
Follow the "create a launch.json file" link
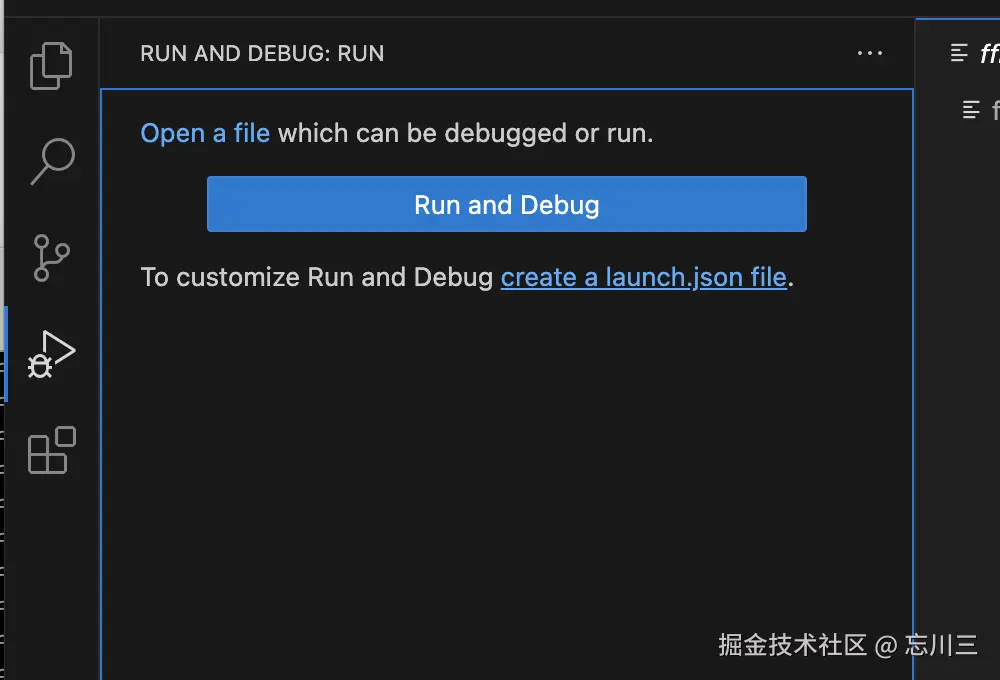tap(643, 277)
